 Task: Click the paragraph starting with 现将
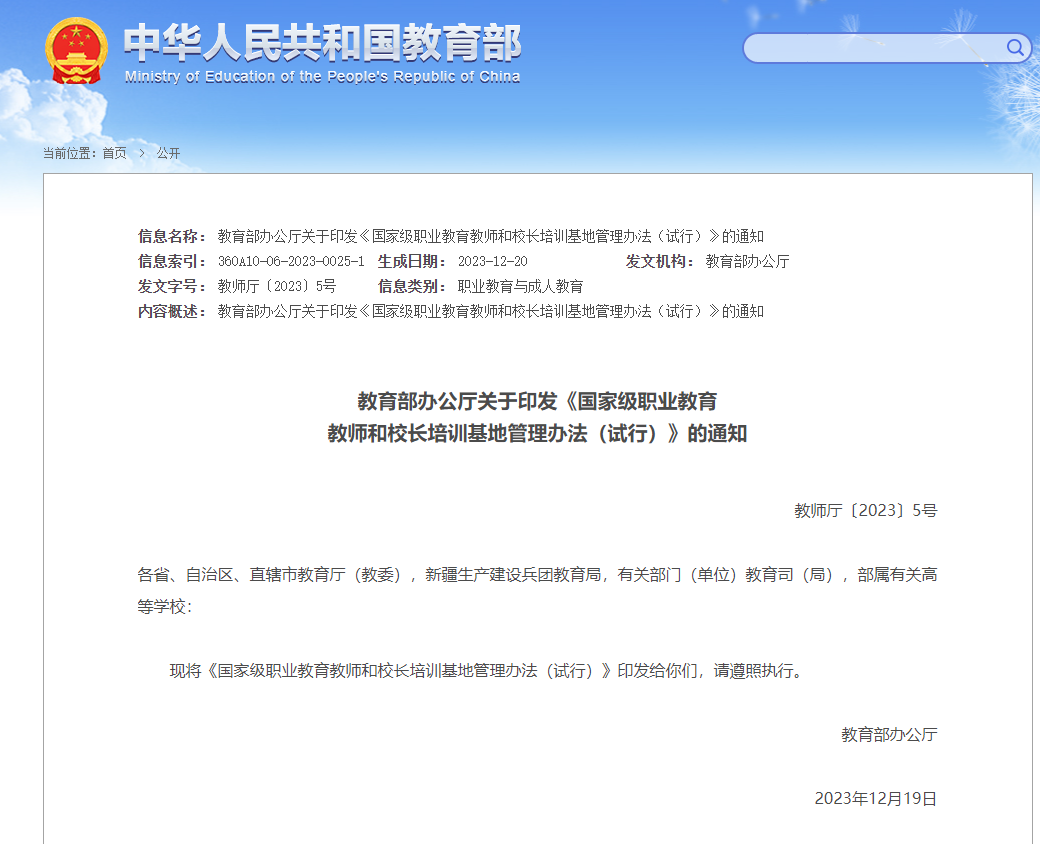tap(486, 670)
